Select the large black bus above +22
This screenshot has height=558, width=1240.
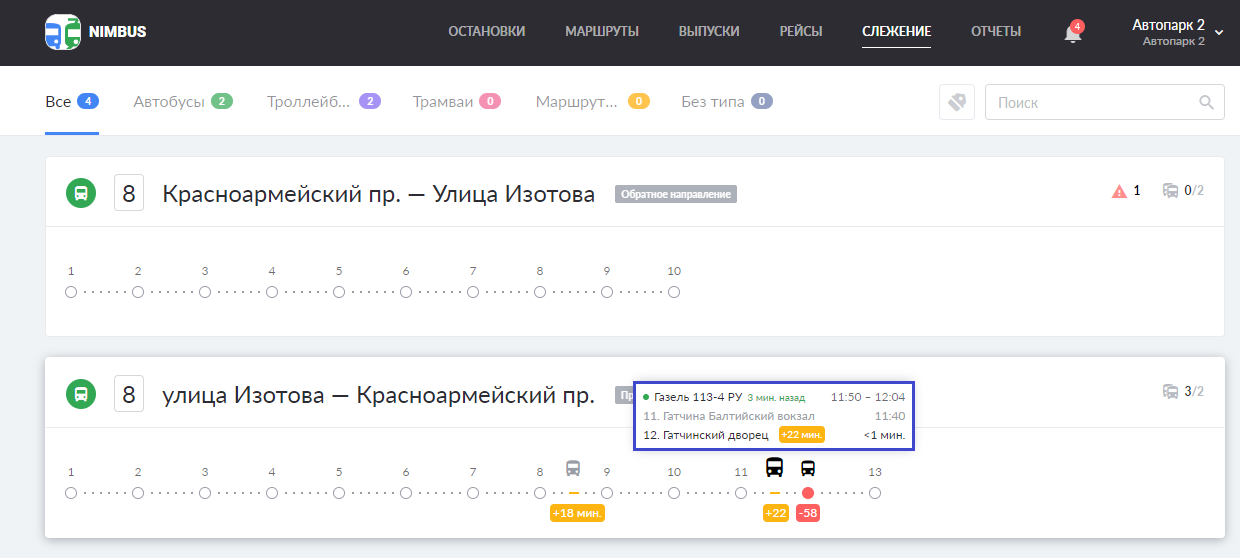point(775,467)
